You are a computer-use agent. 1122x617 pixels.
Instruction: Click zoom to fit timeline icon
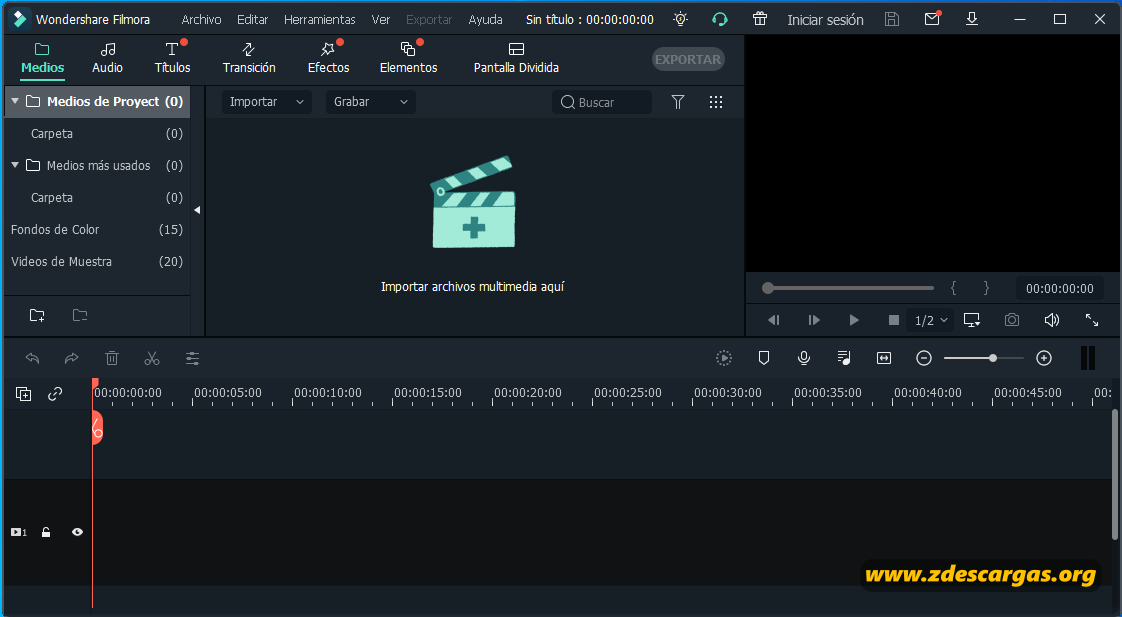[x=884, y=358]
